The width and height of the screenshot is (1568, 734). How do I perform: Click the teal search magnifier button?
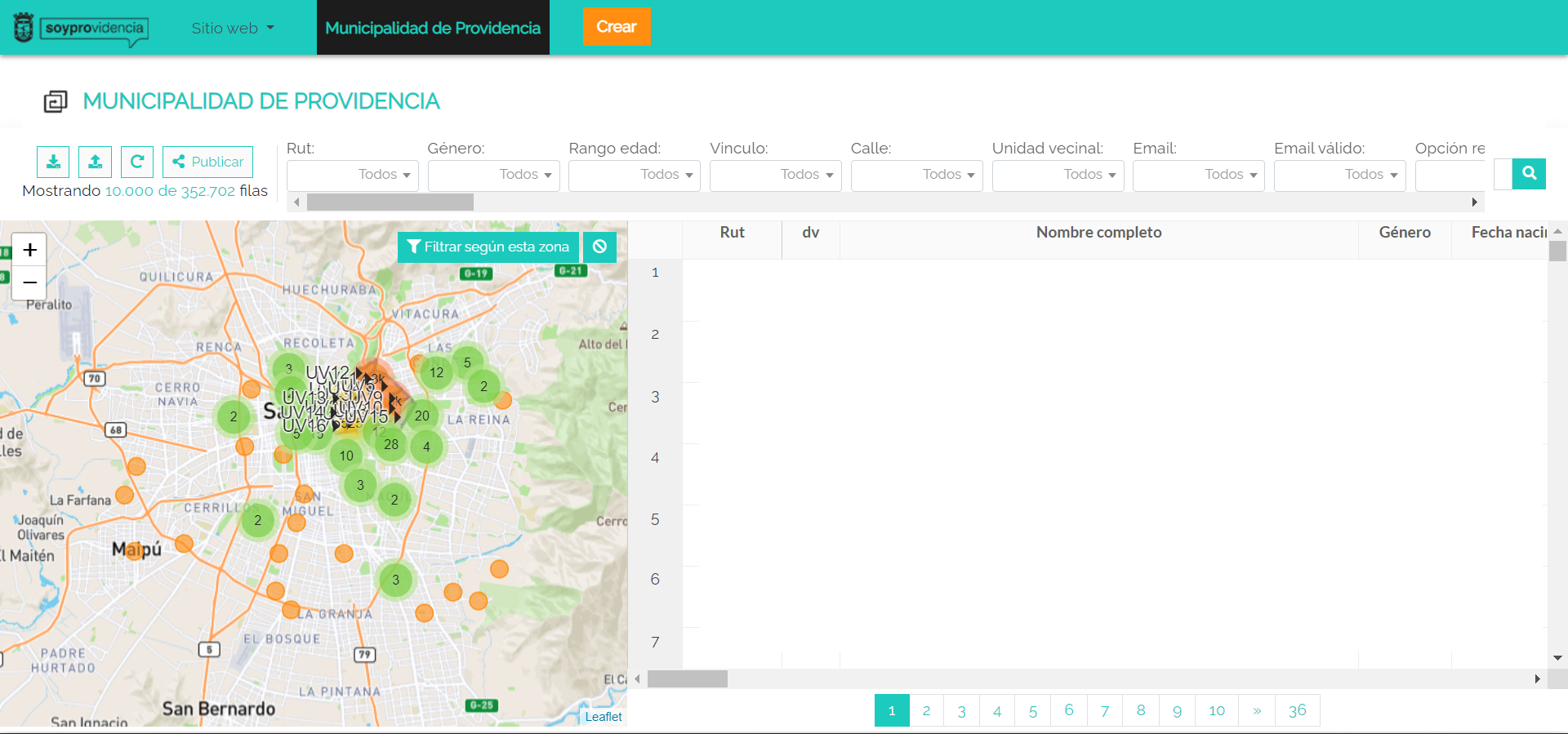point(1529,173)
